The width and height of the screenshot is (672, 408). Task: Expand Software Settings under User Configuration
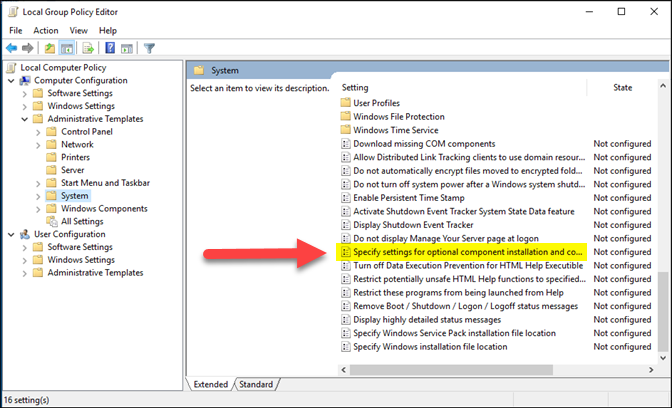tap(24, 247)
